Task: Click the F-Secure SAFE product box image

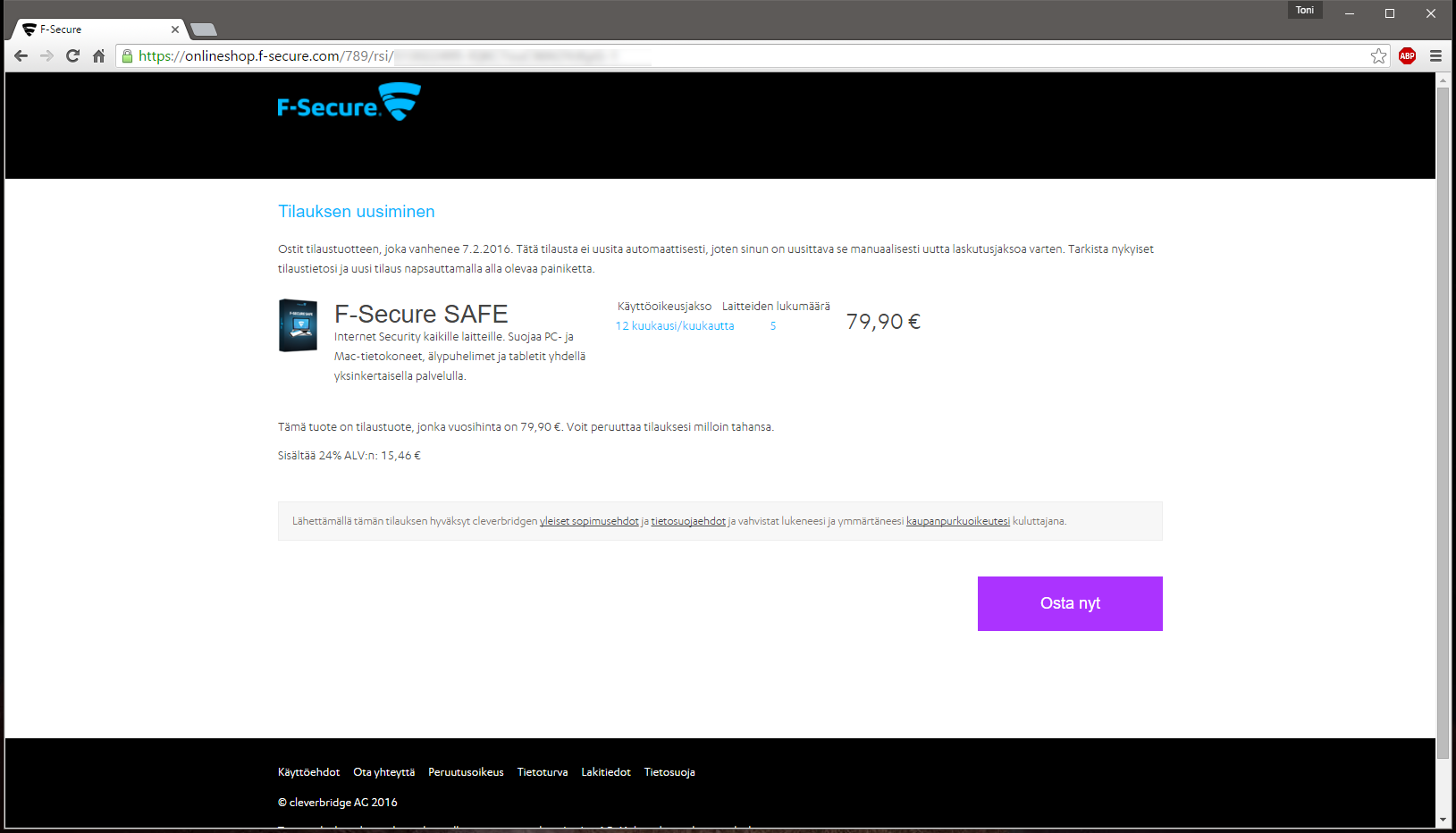Action: [298, 325]
